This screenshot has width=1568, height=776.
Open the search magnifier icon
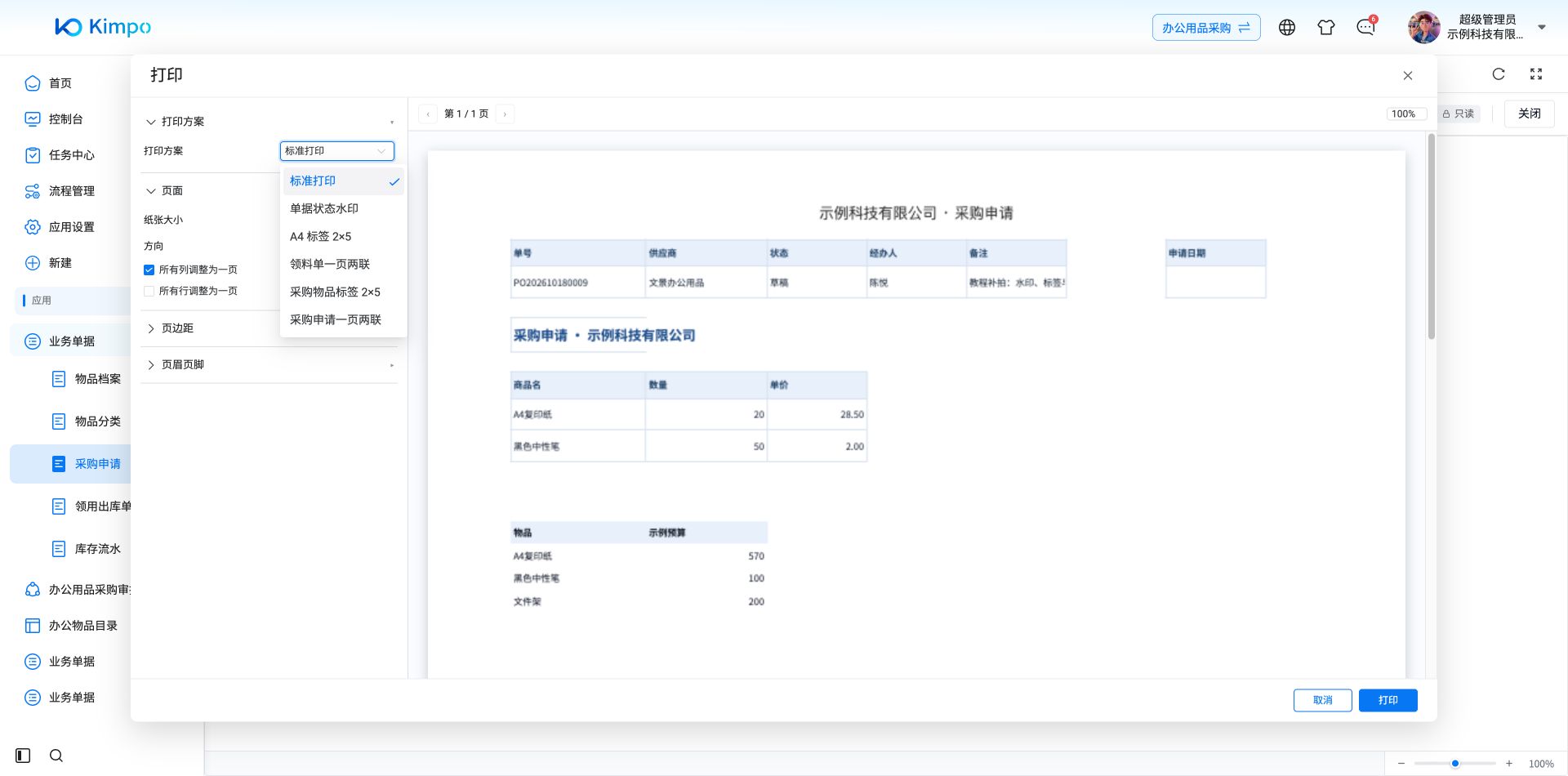[x=56, y=756]
